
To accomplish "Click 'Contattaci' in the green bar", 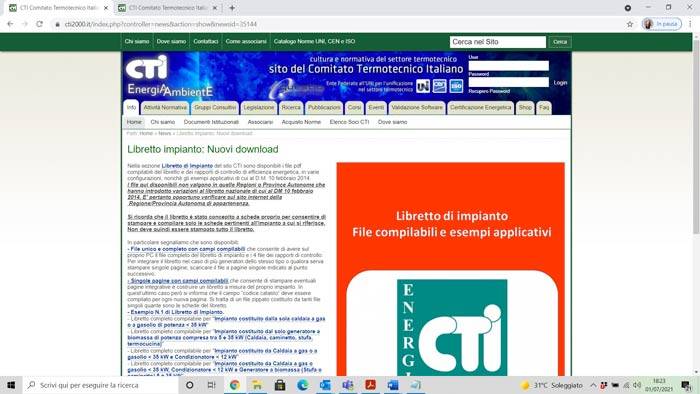I will (x=206, y=41).
